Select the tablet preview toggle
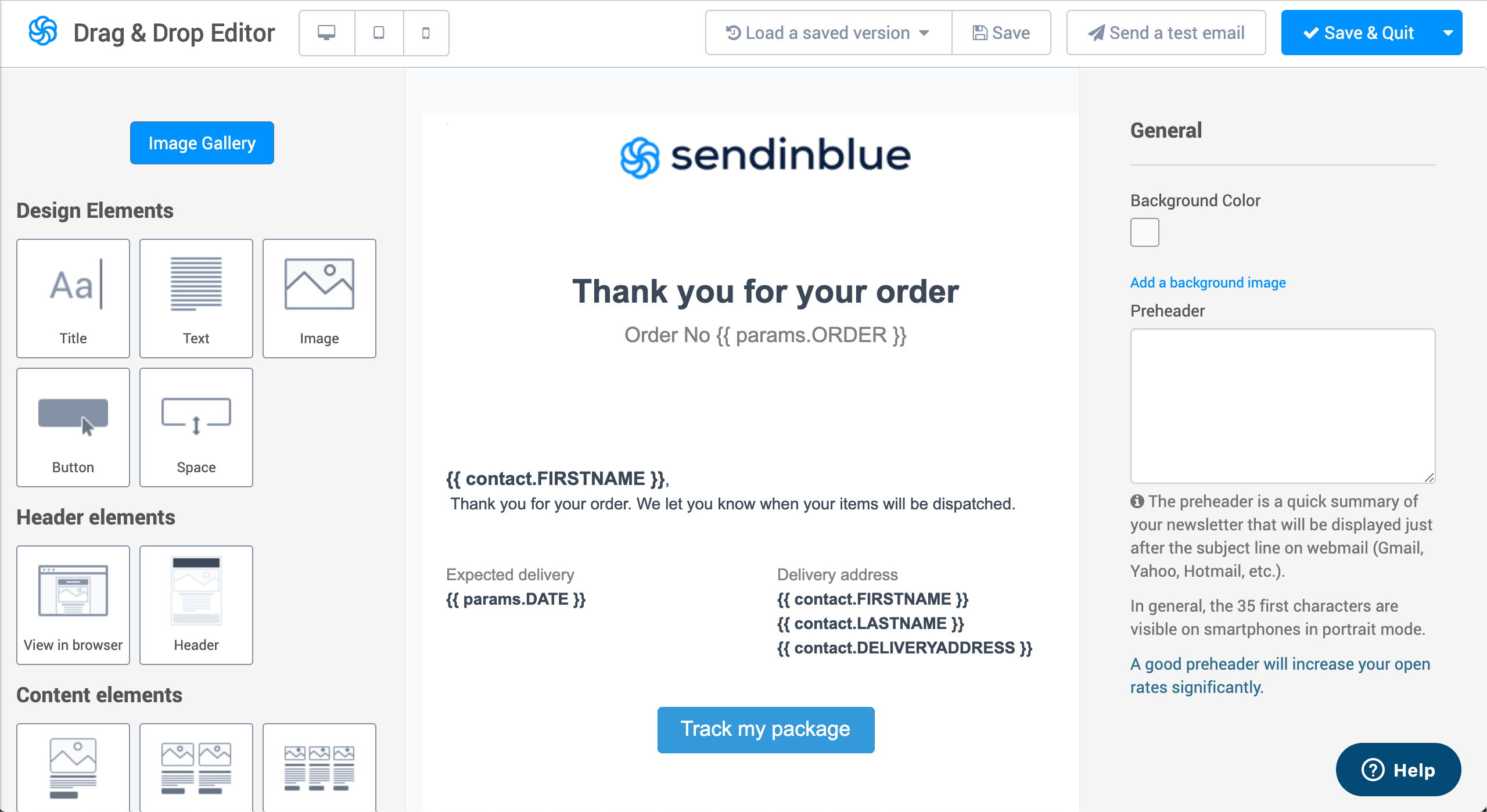 (x=378, y=33)
